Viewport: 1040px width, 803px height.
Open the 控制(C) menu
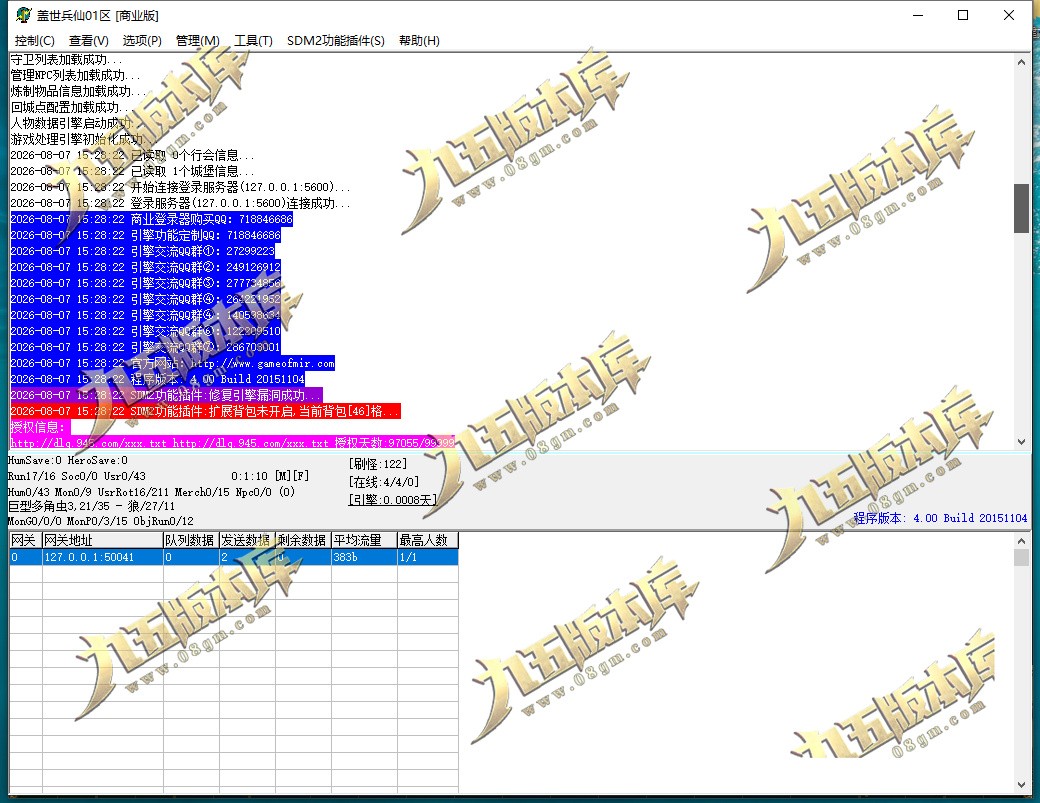(34, 40)
